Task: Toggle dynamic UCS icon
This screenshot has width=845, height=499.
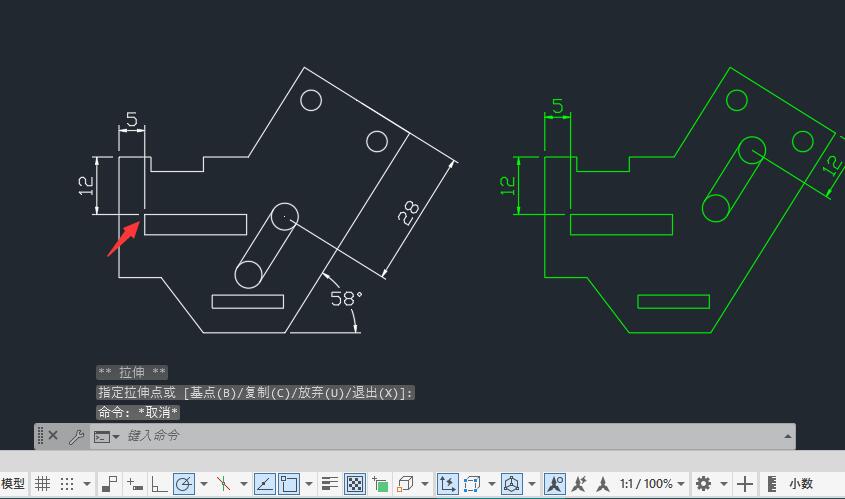Action: (447, 484)
